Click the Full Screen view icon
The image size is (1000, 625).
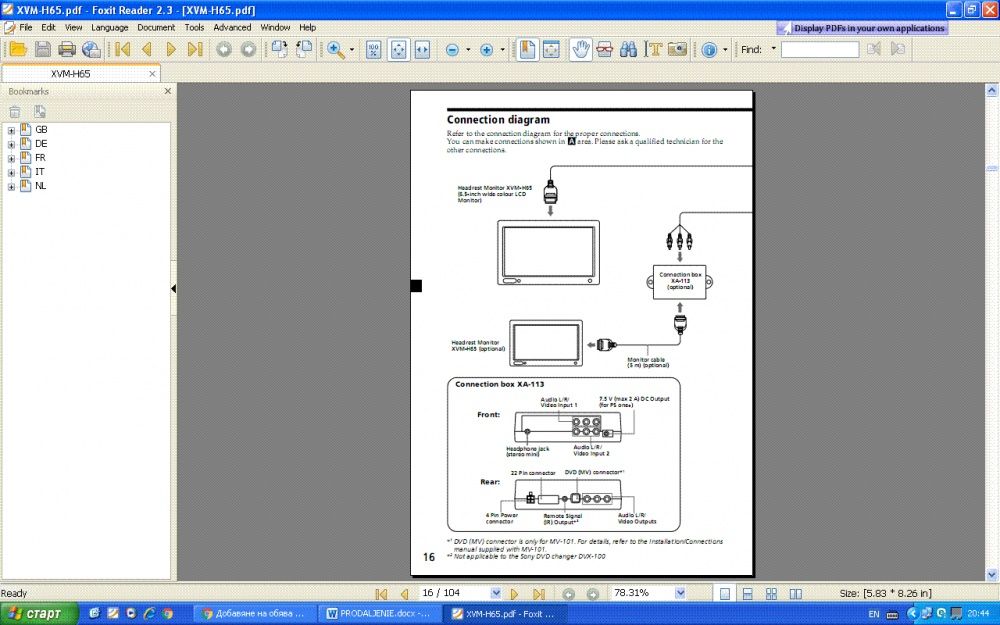coord(551,49)
